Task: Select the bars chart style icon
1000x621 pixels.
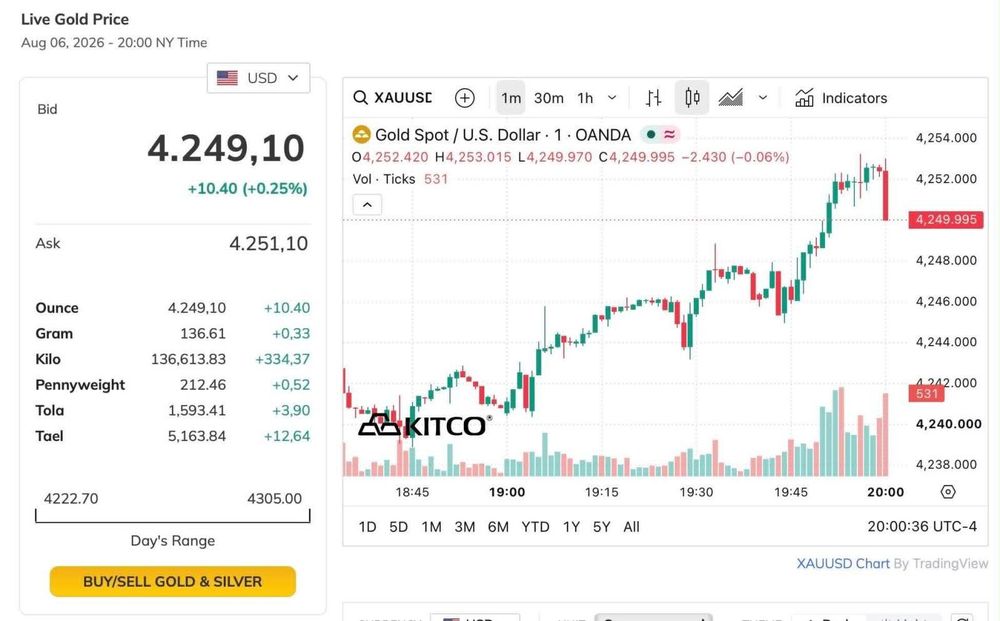Action: [653, 98]
